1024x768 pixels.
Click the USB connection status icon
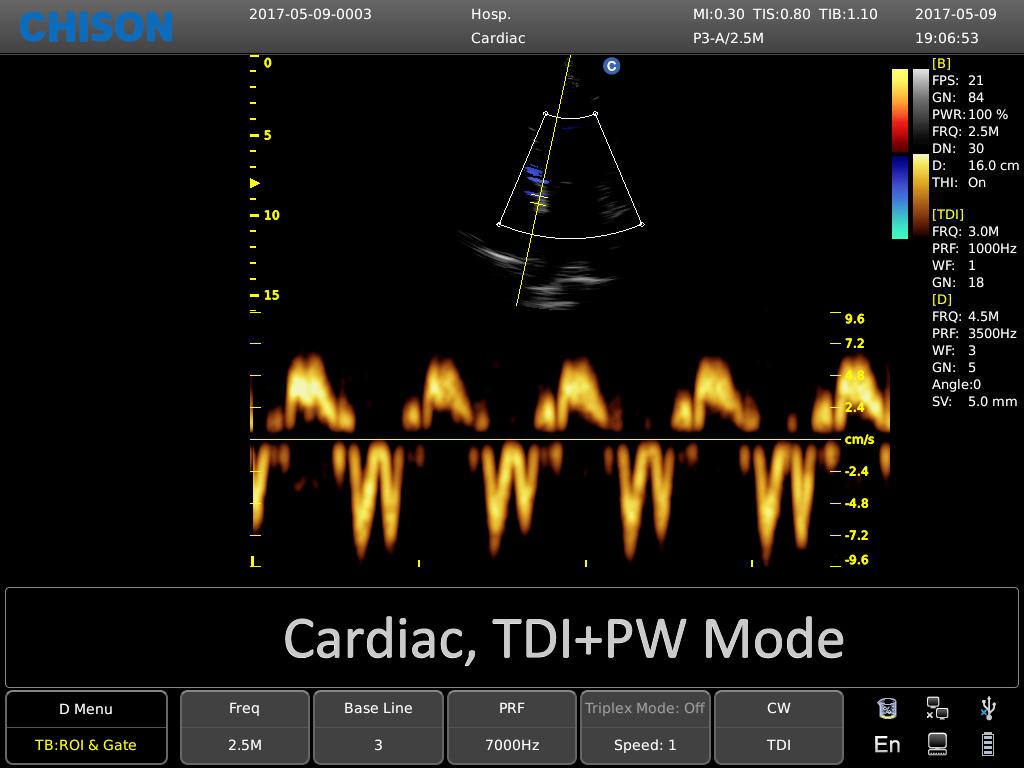click(x=988, y=708)
